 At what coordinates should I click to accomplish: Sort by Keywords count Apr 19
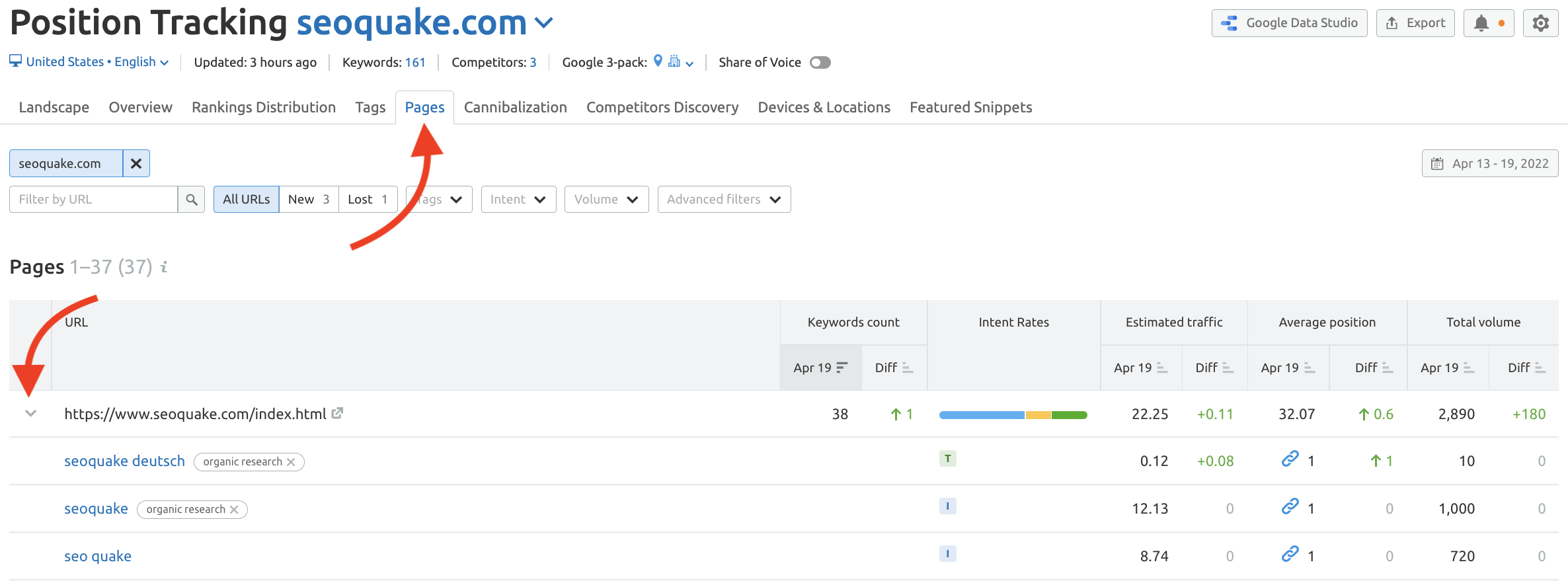[821, 368]
